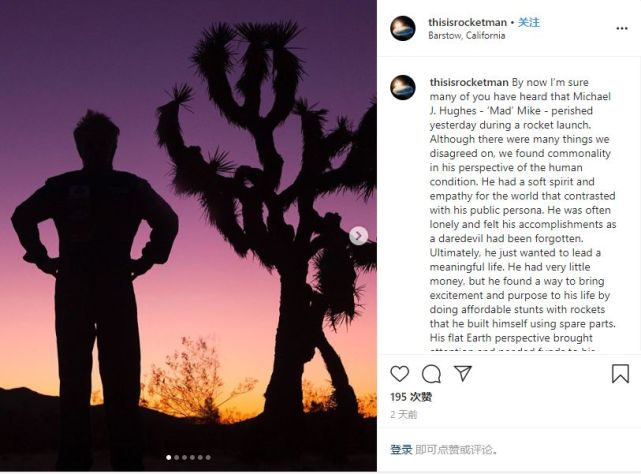The image size is (641, 474).
Task: Save post with the bookmark icon
Action: click(620, 373)
